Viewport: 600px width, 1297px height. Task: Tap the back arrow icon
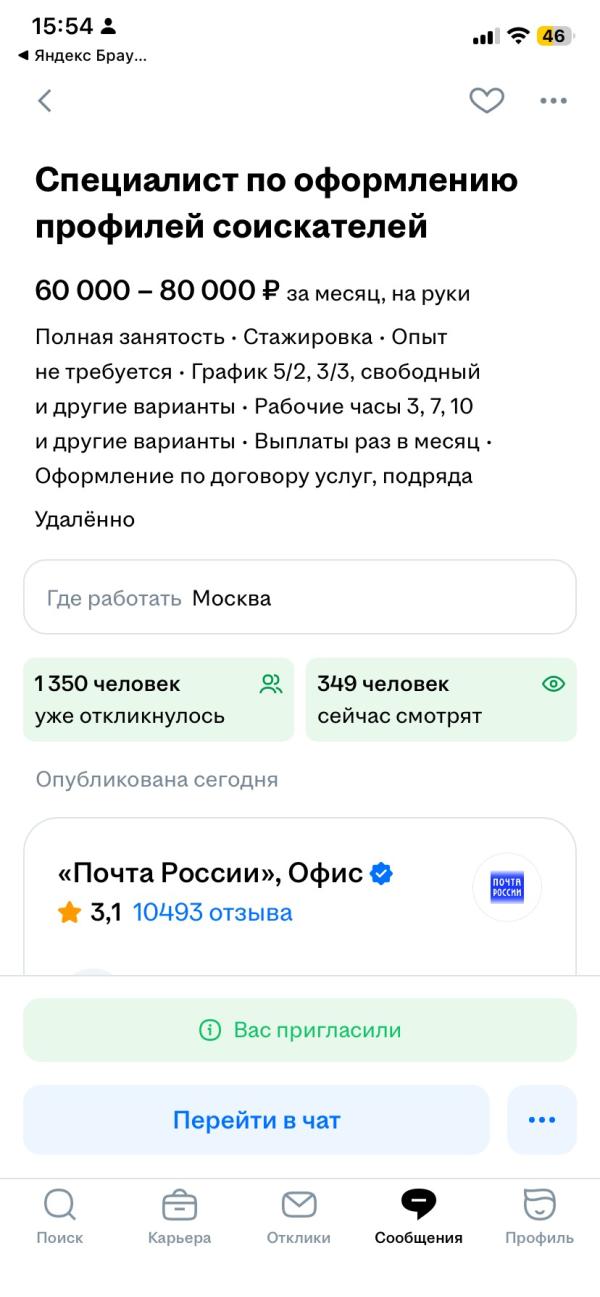(44, 100)
